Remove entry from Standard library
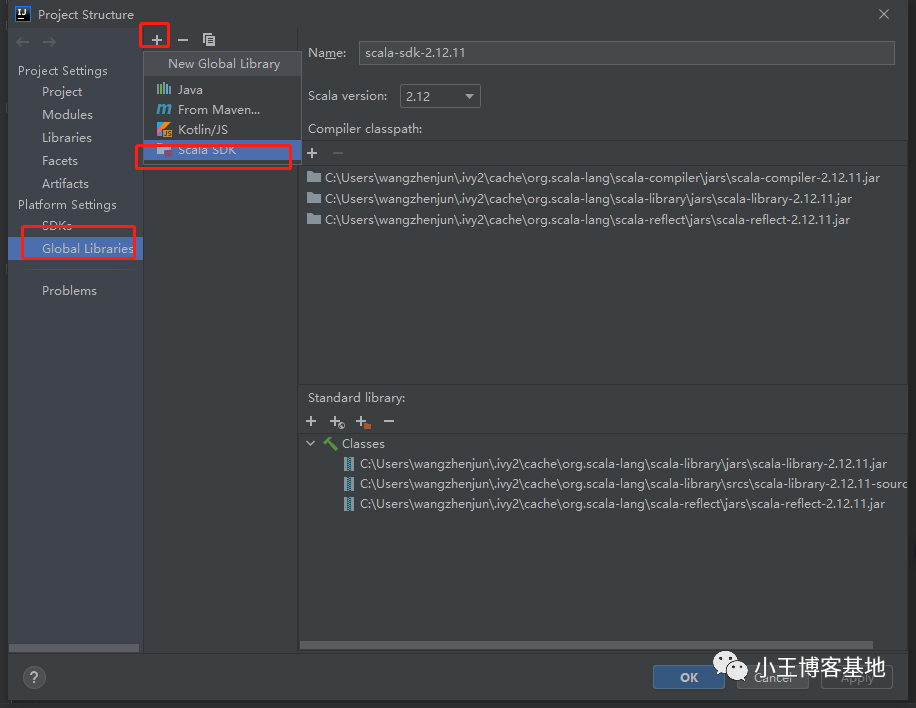Image resolution: width=916 pixels, height=708 pixels. pos(388,421)
